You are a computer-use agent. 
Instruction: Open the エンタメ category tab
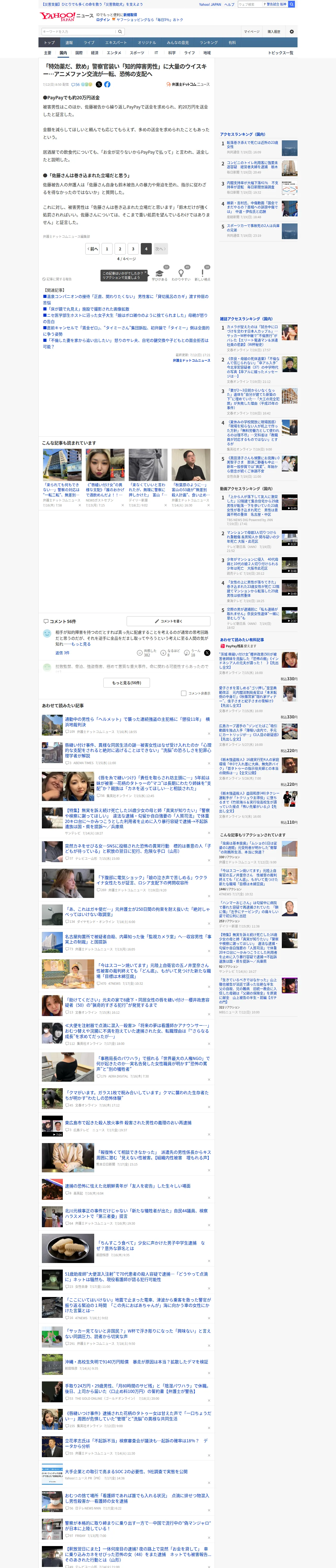114,53
